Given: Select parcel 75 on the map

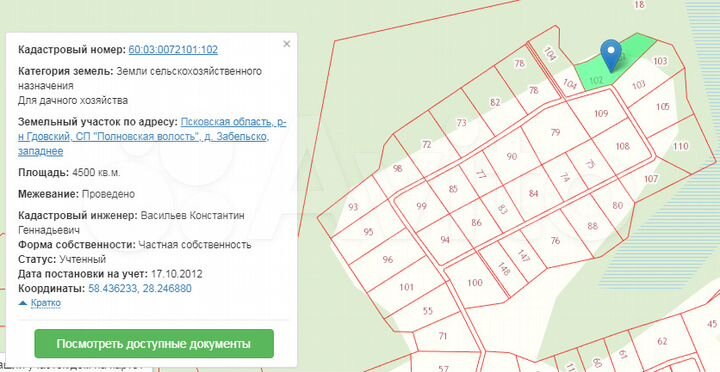Looking at the screenshot, I should point(590,164).
